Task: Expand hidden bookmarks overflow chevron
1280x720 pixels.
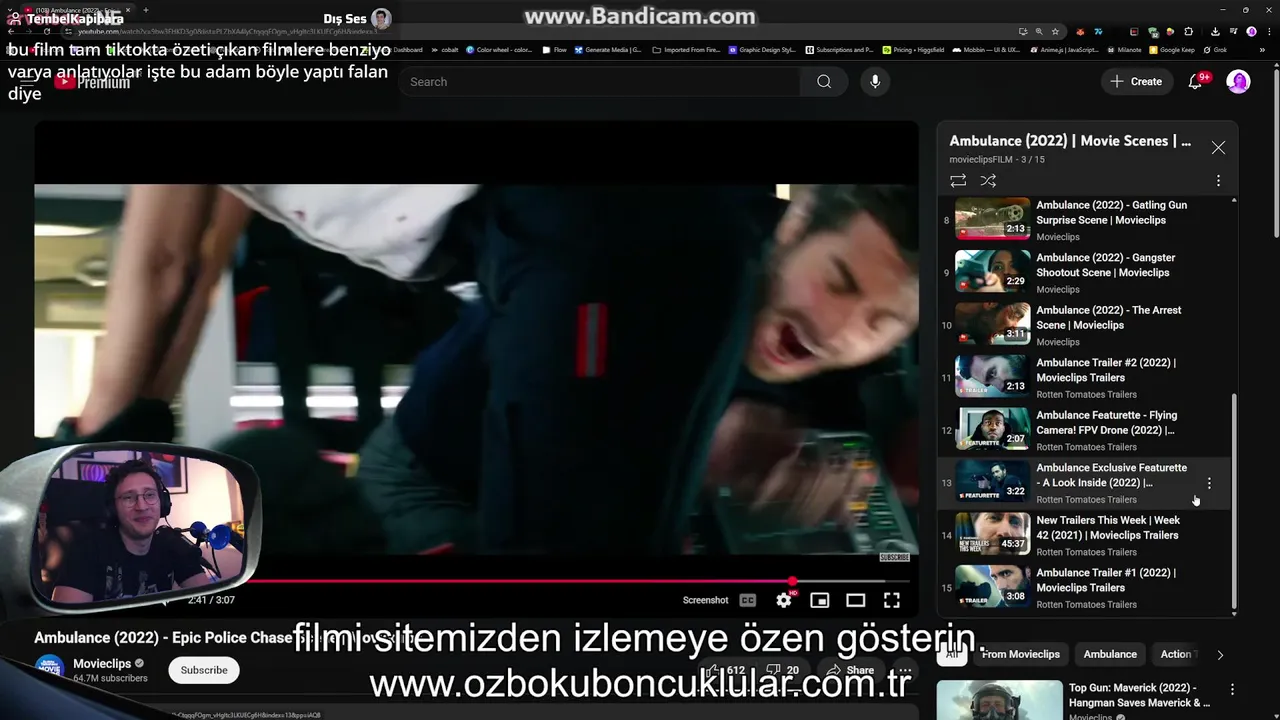Action: 1262,50
